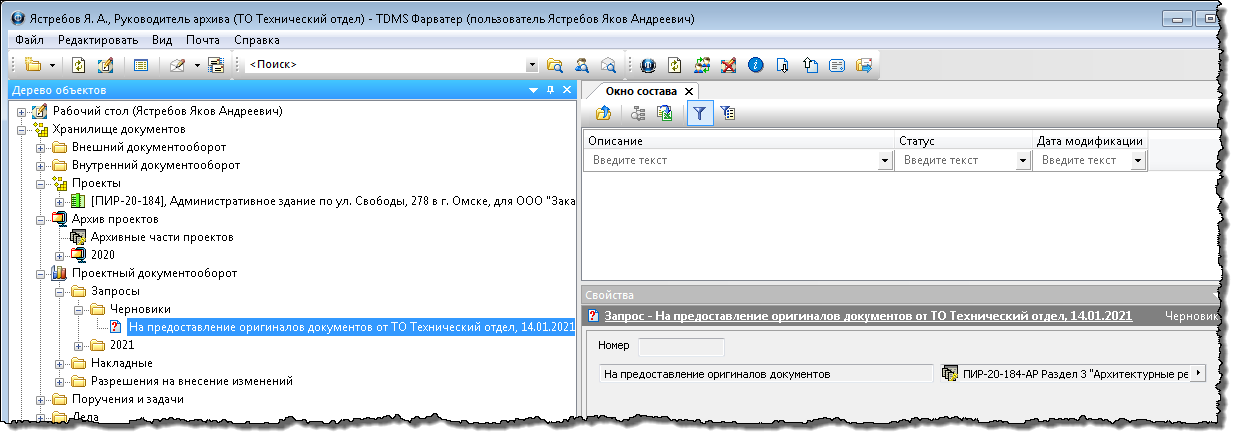The width and height of the screenshot is (1236, 436).
Task: Click the message card toolbar icon
Action: (837, 65)
